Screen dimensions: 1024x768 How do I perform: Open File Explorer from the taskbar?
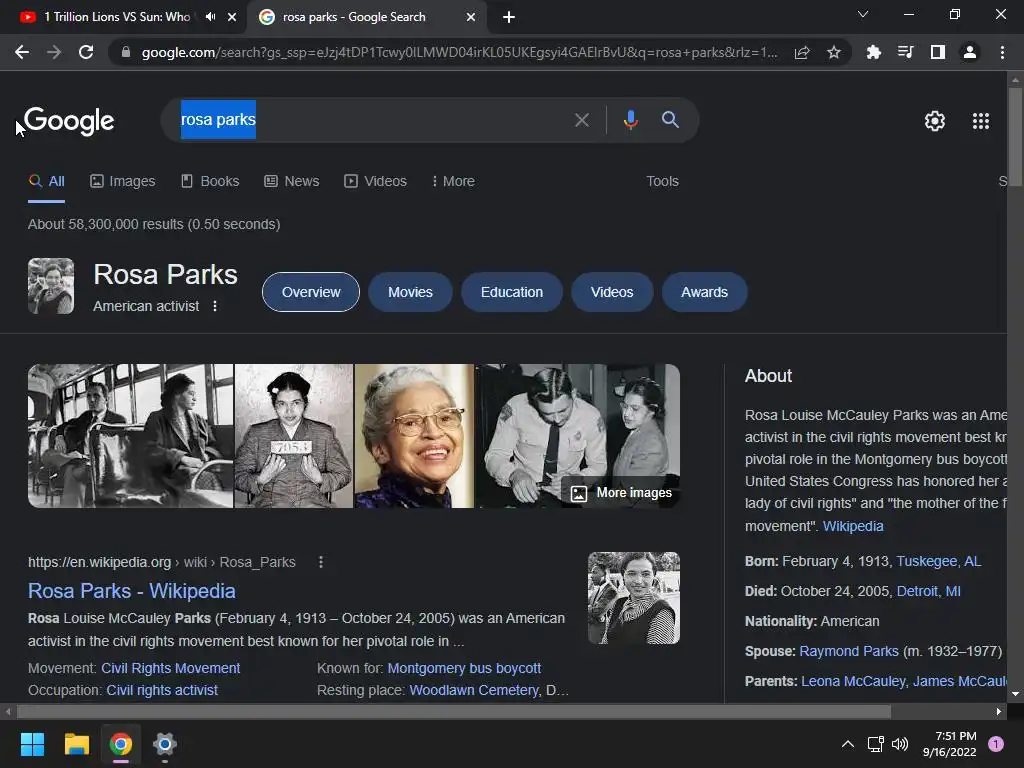[x=76, y=744]
